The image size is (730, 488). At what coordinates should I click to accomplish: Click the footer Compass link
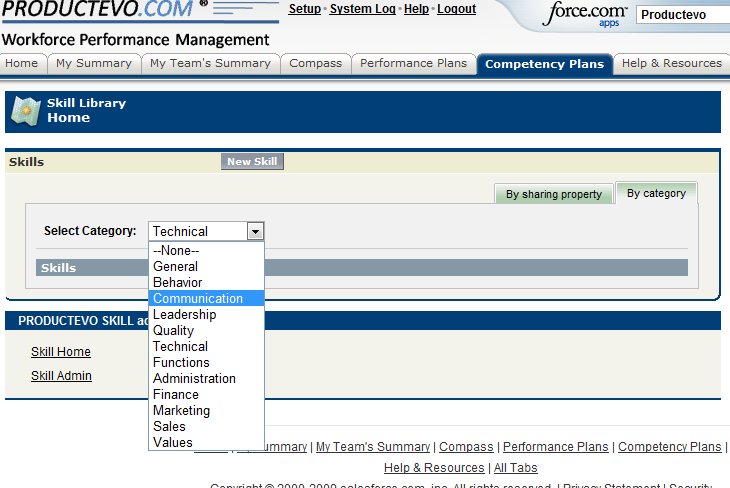coord(466,447)
